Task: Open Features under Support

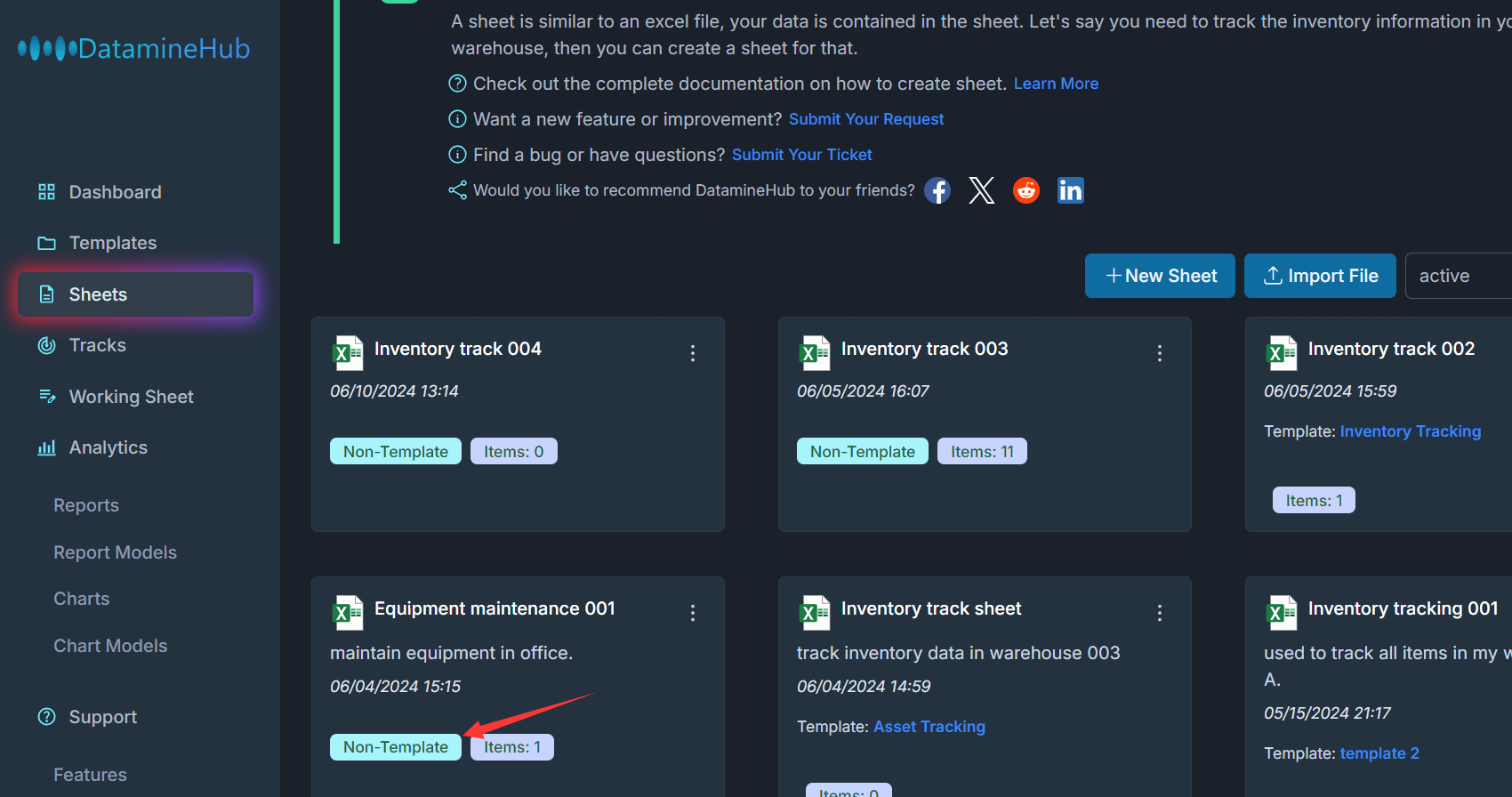Action: (90, 775)
